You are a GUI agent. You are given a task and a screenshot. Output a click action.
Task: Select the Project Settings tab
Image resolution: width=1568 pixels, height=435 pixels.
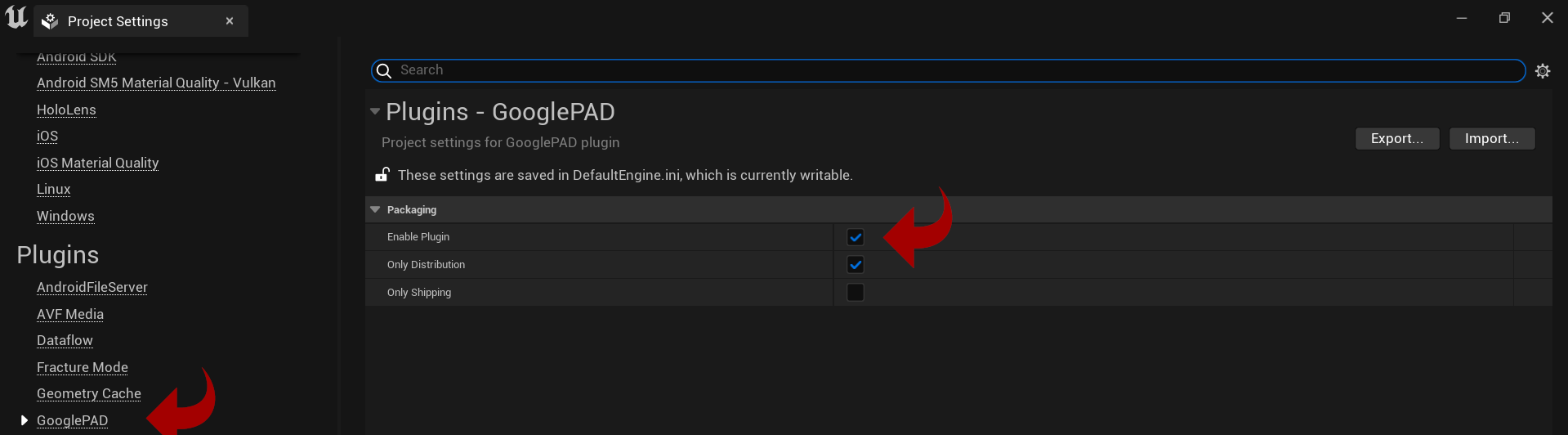(141, 21)
